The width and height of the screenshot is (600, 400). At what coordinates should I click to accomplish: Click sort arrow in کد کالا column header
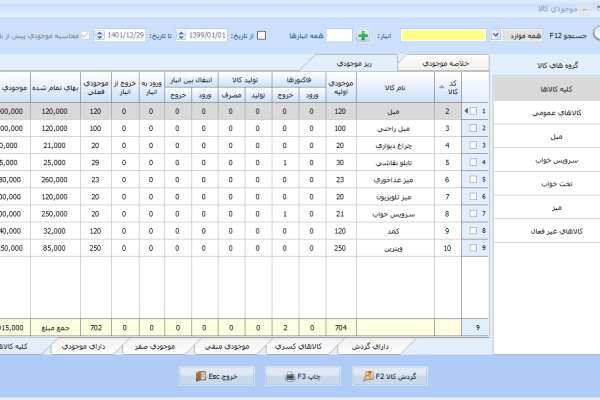[x=441, y=87]
